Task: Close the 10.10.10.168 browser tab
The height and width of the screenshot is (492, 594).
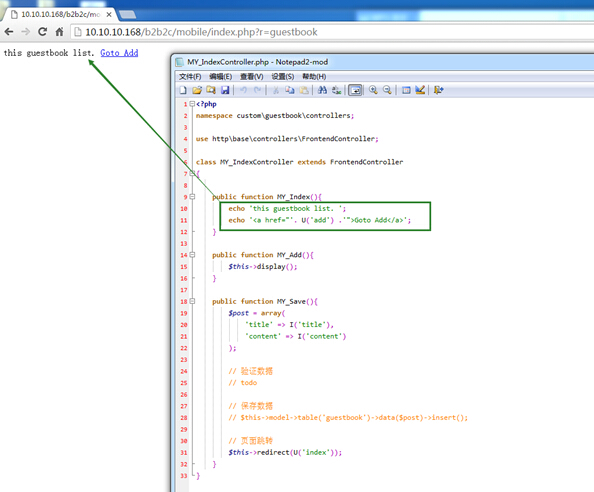Action: (x=109, y=15)
